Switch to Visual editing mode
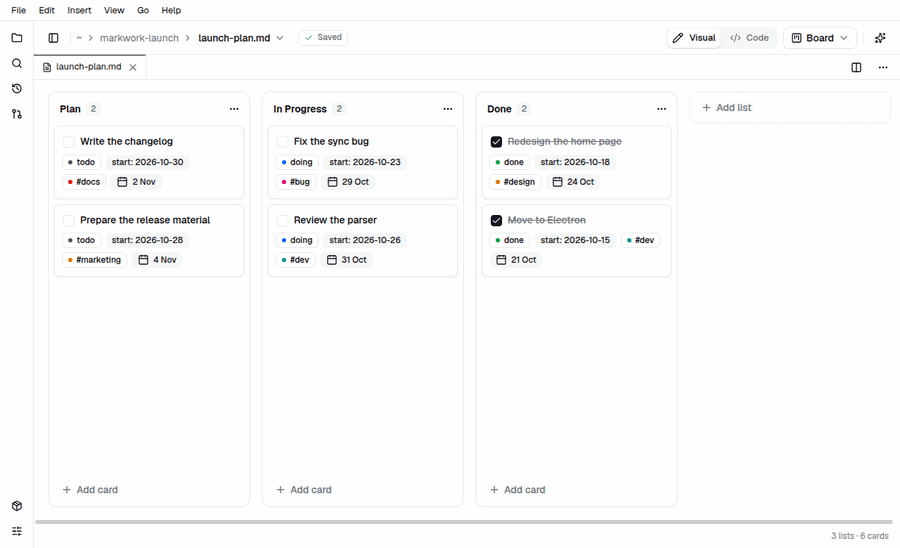 [694, 38]
